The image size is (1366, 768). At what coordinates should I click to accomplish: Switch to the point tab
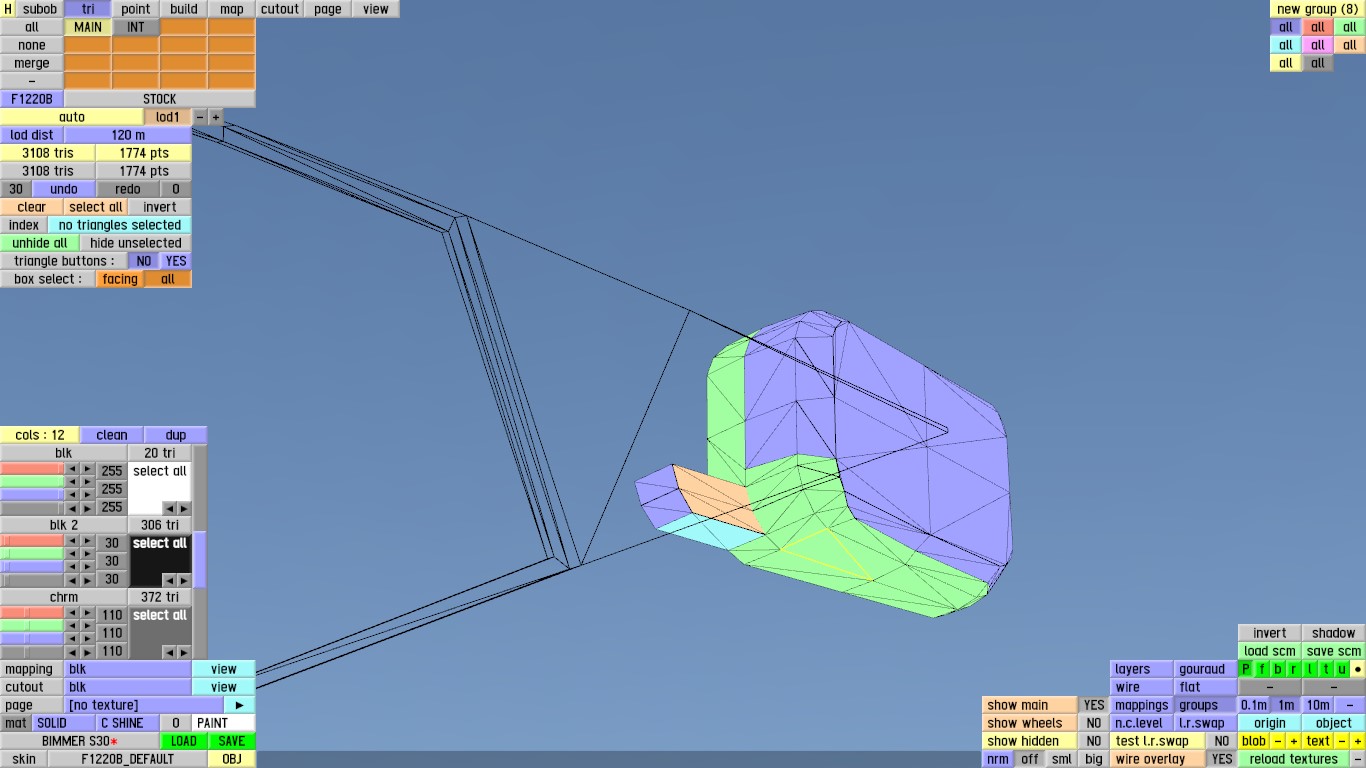point(136,9)
